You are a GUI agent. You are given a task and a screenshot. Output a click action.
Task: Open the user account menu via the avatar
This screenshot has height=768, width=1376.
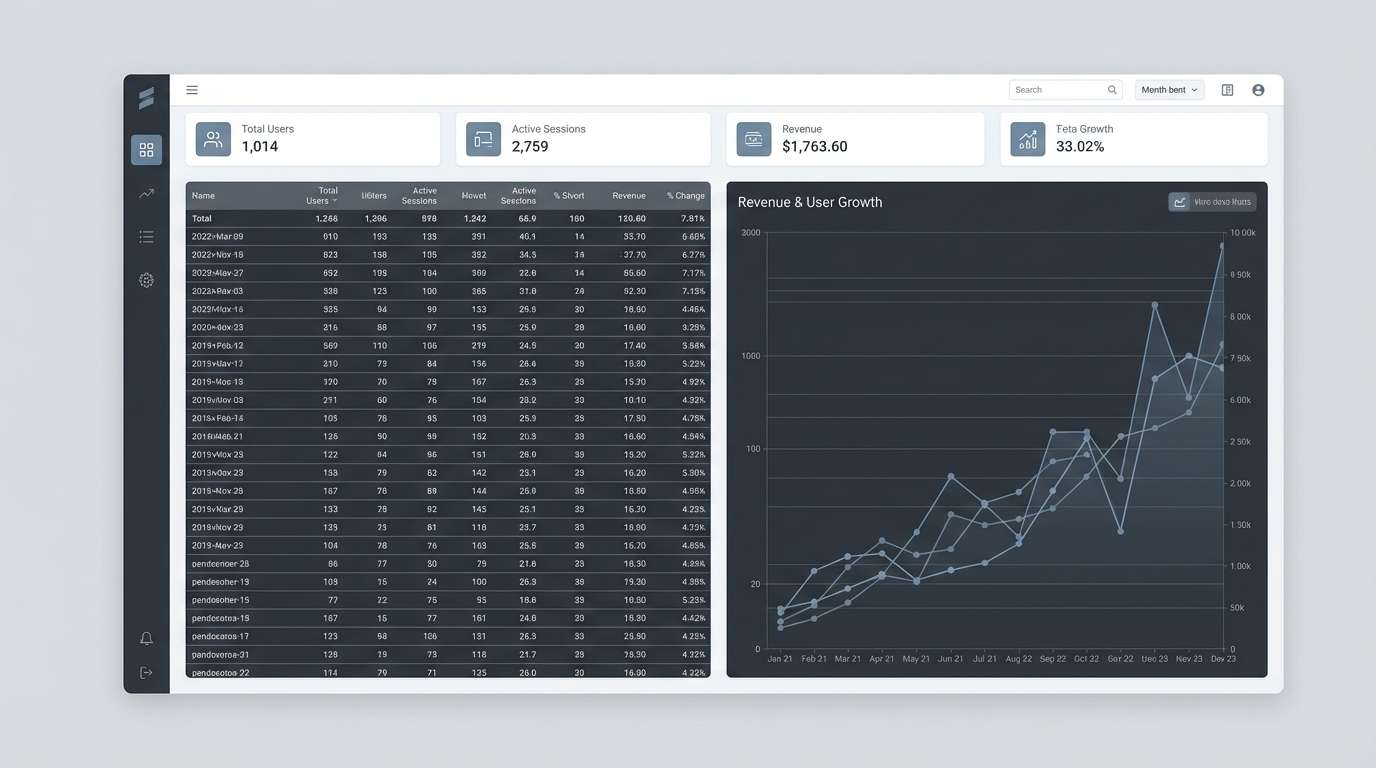1257,89
